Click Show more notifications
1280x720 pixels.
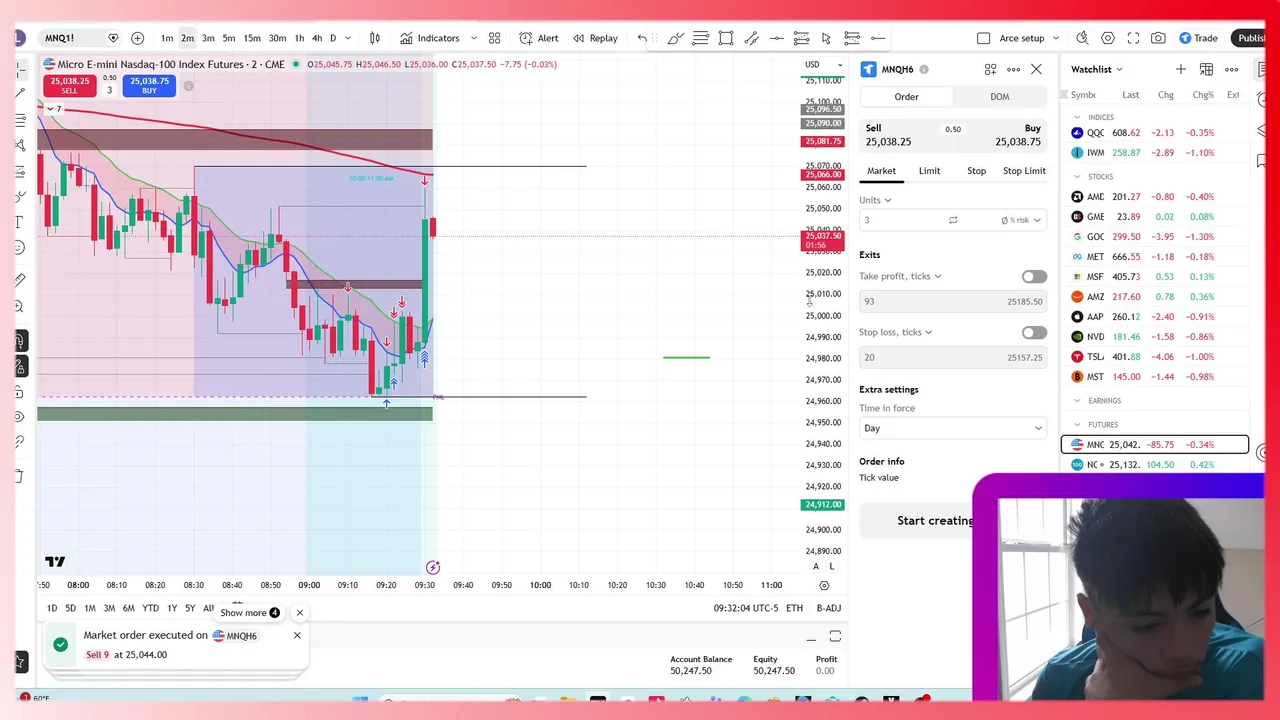pos(250,612)
